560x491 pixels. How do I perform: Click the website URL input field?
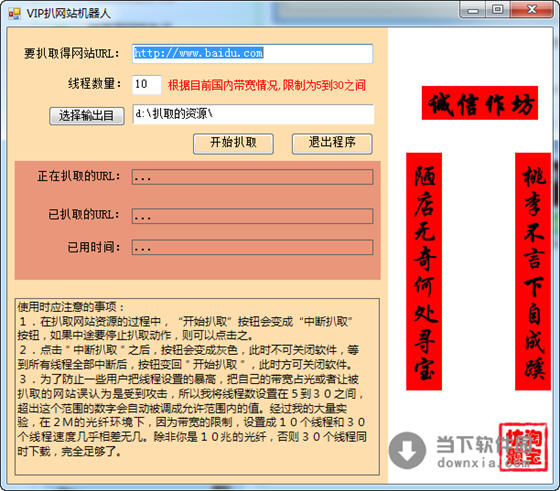[x=252, y=54]
